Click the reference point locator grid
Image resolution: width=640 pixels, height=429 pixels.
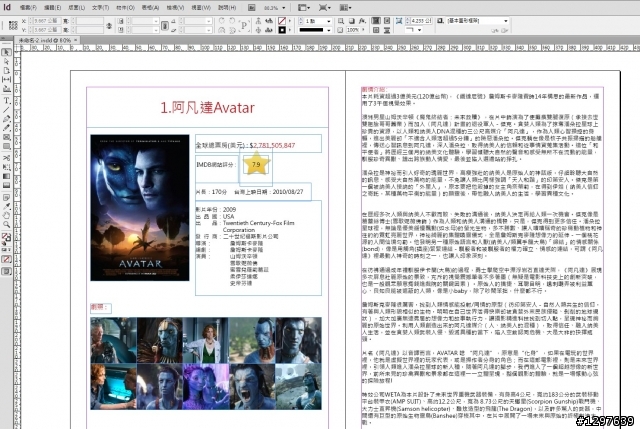tap(13, 25)
